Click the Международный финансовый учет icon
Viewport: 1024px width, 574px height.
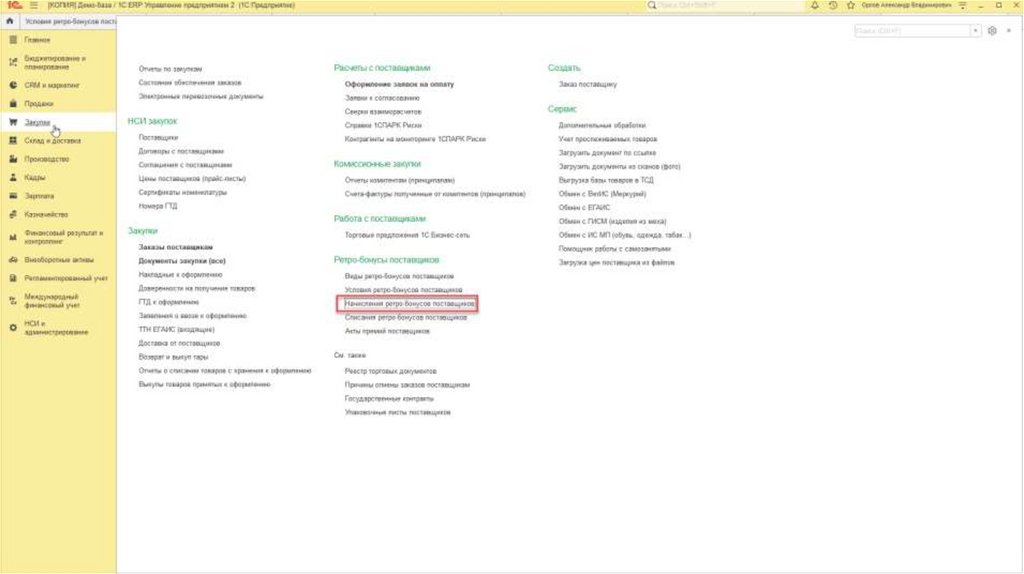point(13,300)
